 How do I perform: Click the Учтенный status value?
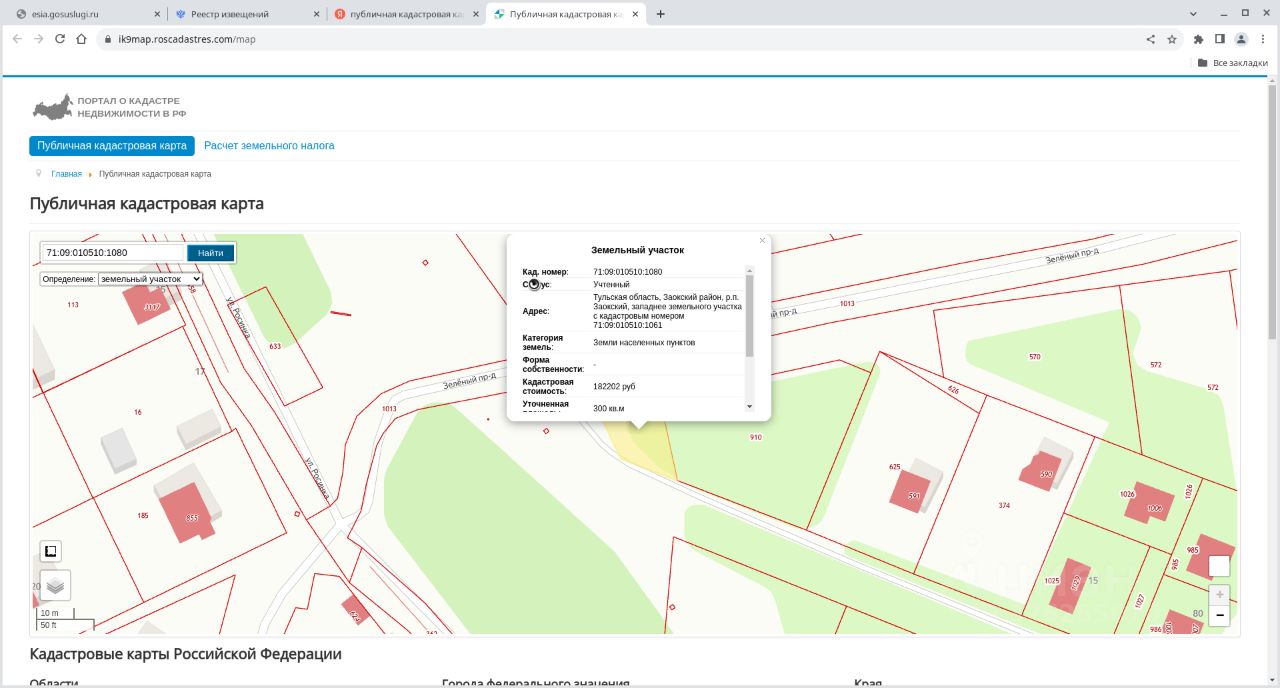tap(611, 285)
